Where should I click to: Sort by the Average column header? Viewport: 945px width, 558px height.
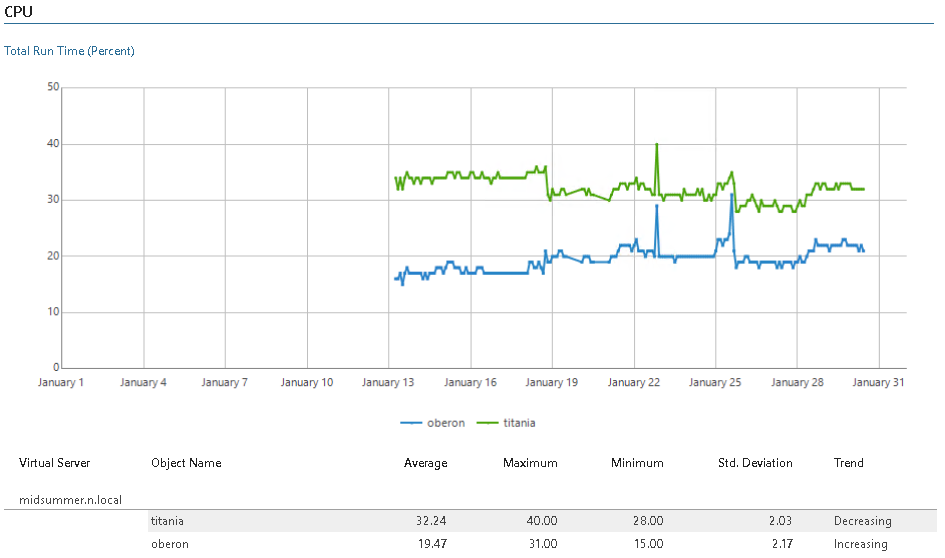point(425,463)
